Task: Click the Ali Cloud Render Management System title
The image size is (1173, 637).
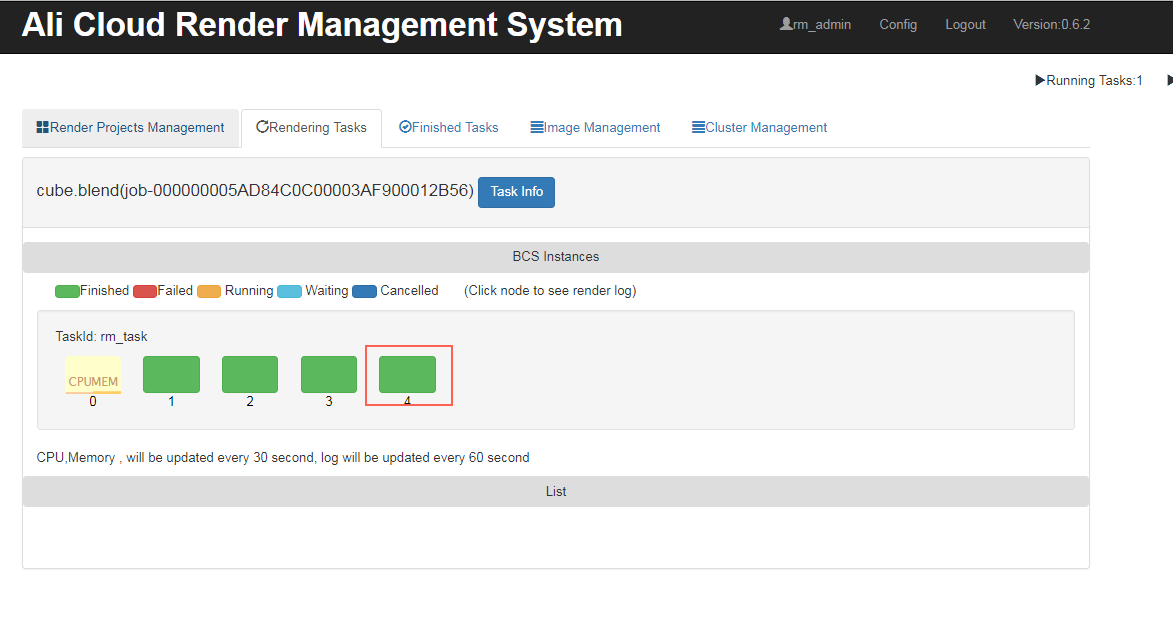Action: [x=322, y=25]
